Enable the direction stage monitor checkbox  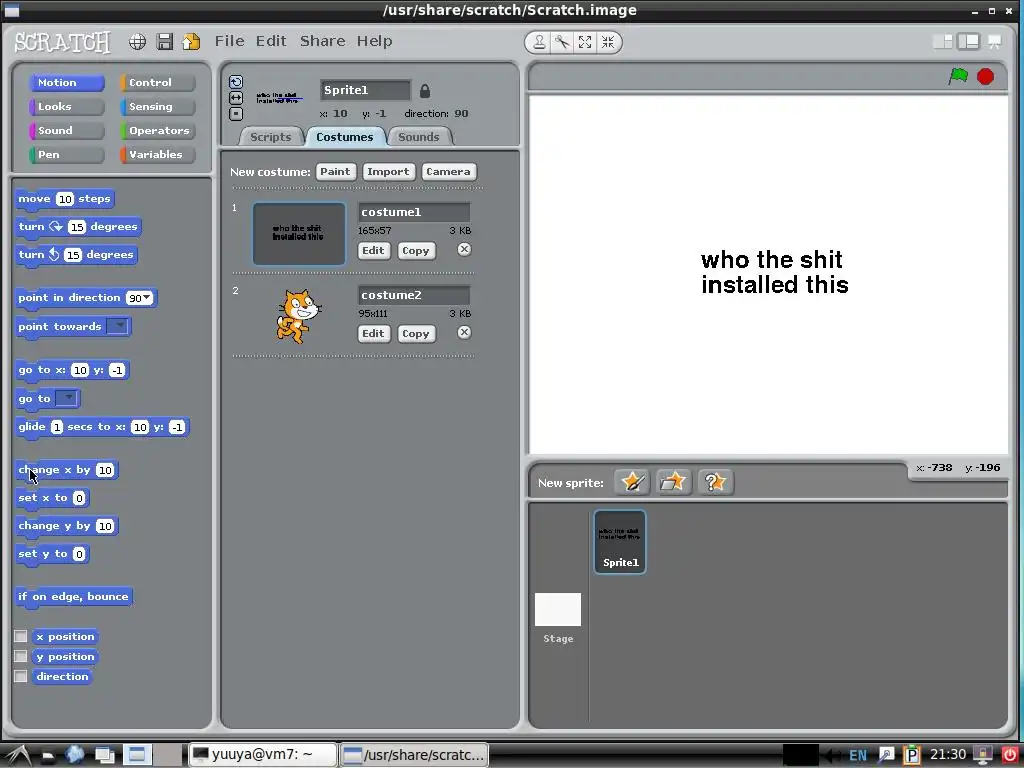click(21, 677)
